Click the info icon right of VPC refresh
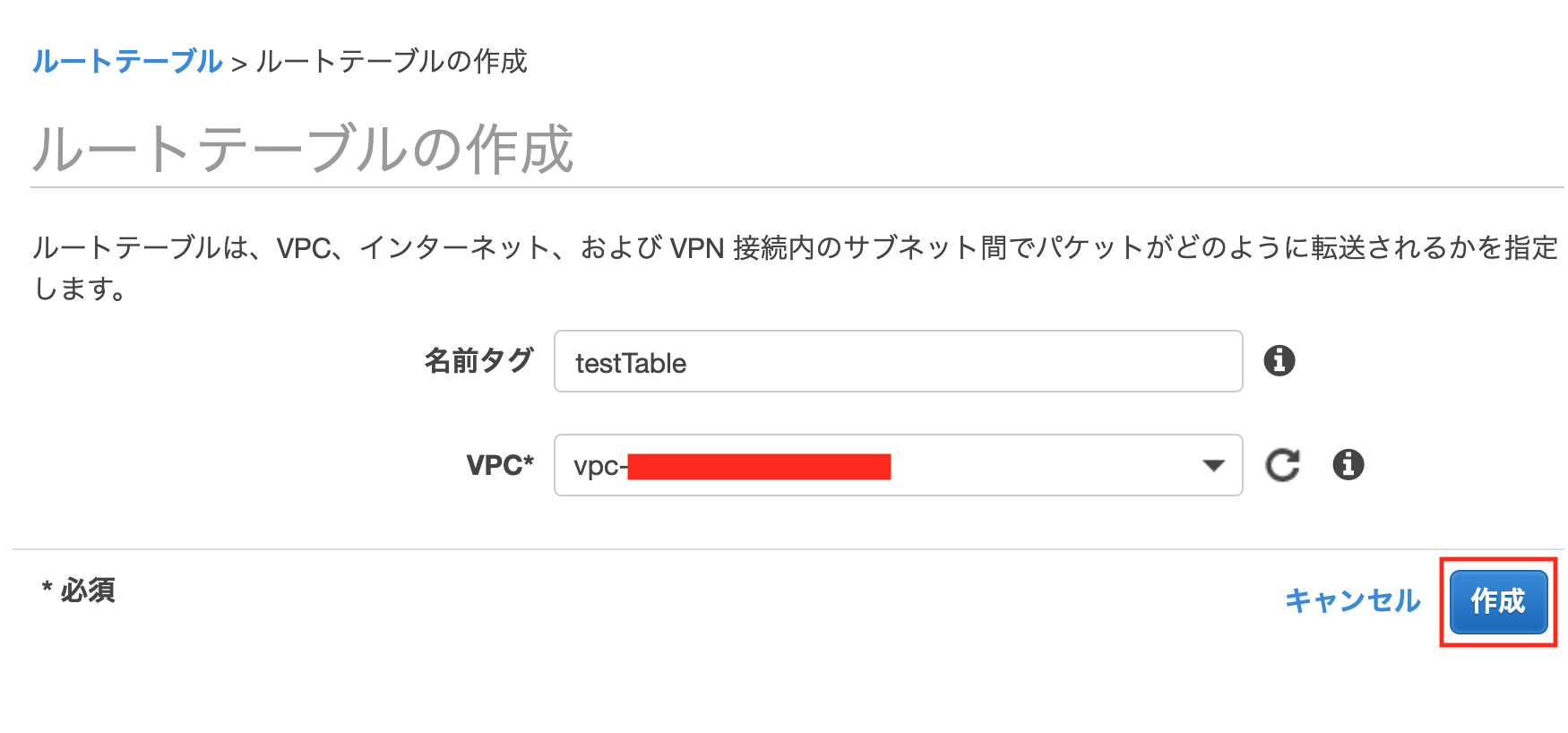Viewport: 1568px width, 733px height. pos(1348,464)
